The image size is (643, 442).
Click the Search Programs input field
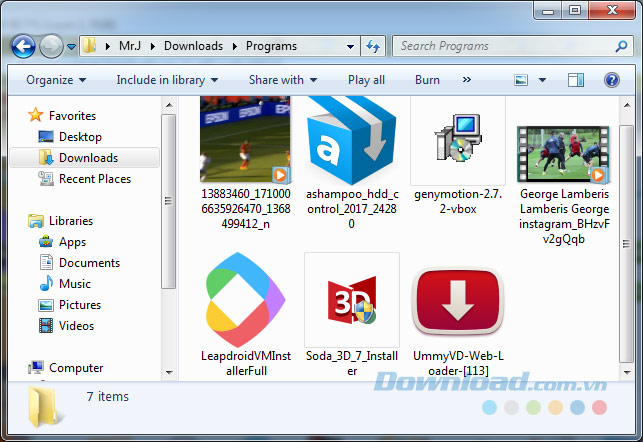(x=500, y=46)
